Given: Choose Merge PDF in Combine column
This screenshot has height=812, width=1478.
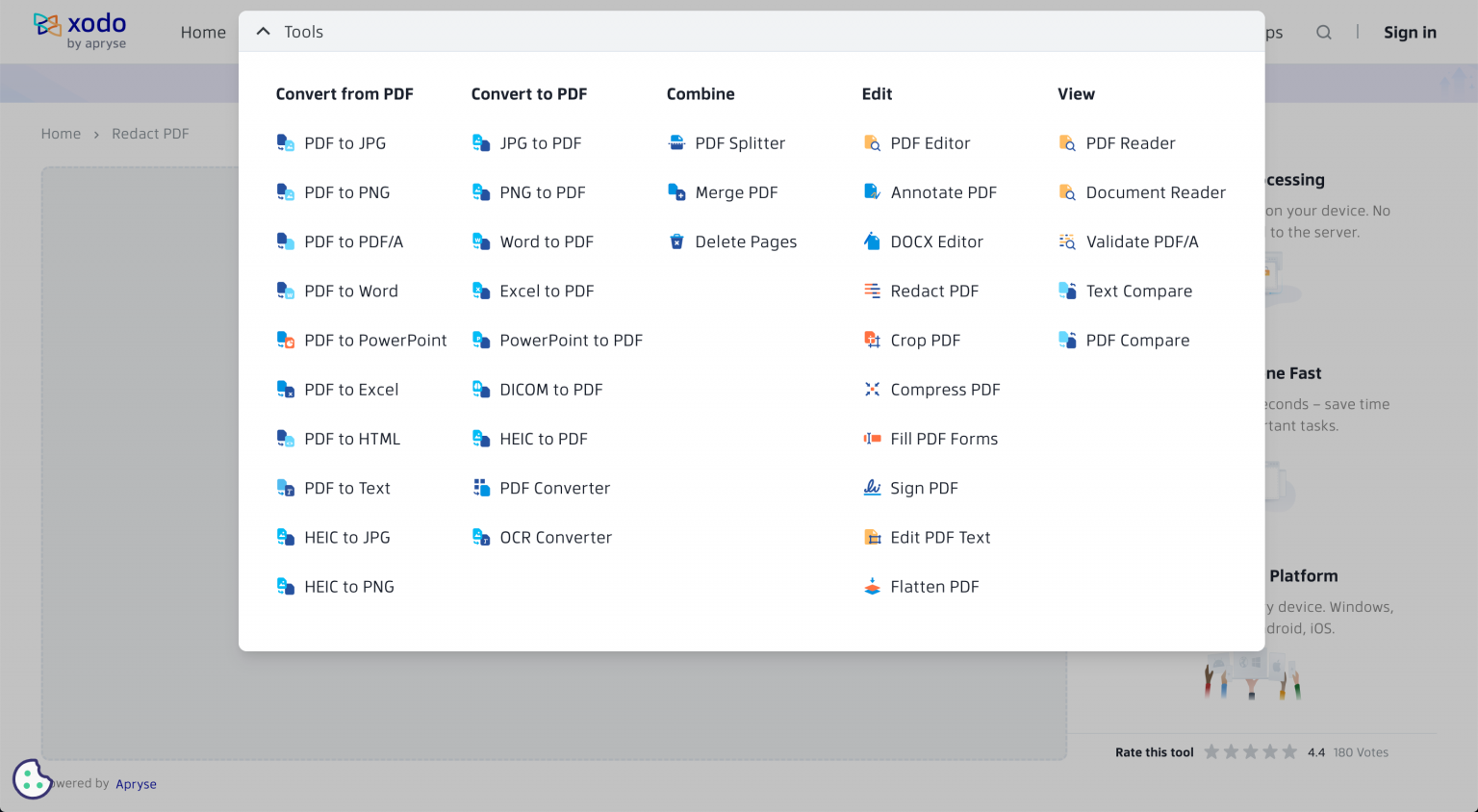Looking at the screenshot, I should [x=736, y=192].
